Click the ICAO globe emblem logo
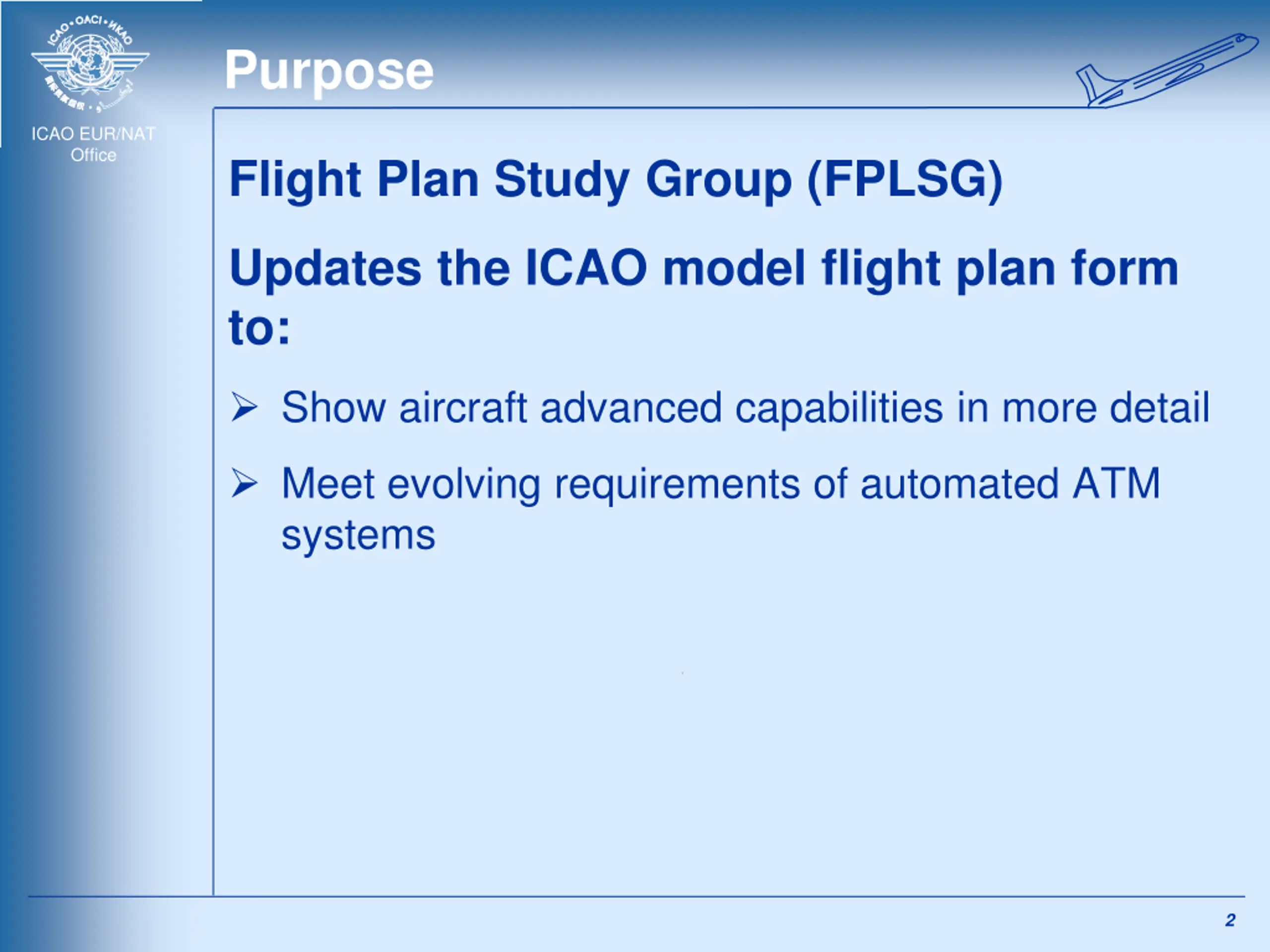Image resolution: width=1270 pixels, height=952 pixels. (90, 63)
